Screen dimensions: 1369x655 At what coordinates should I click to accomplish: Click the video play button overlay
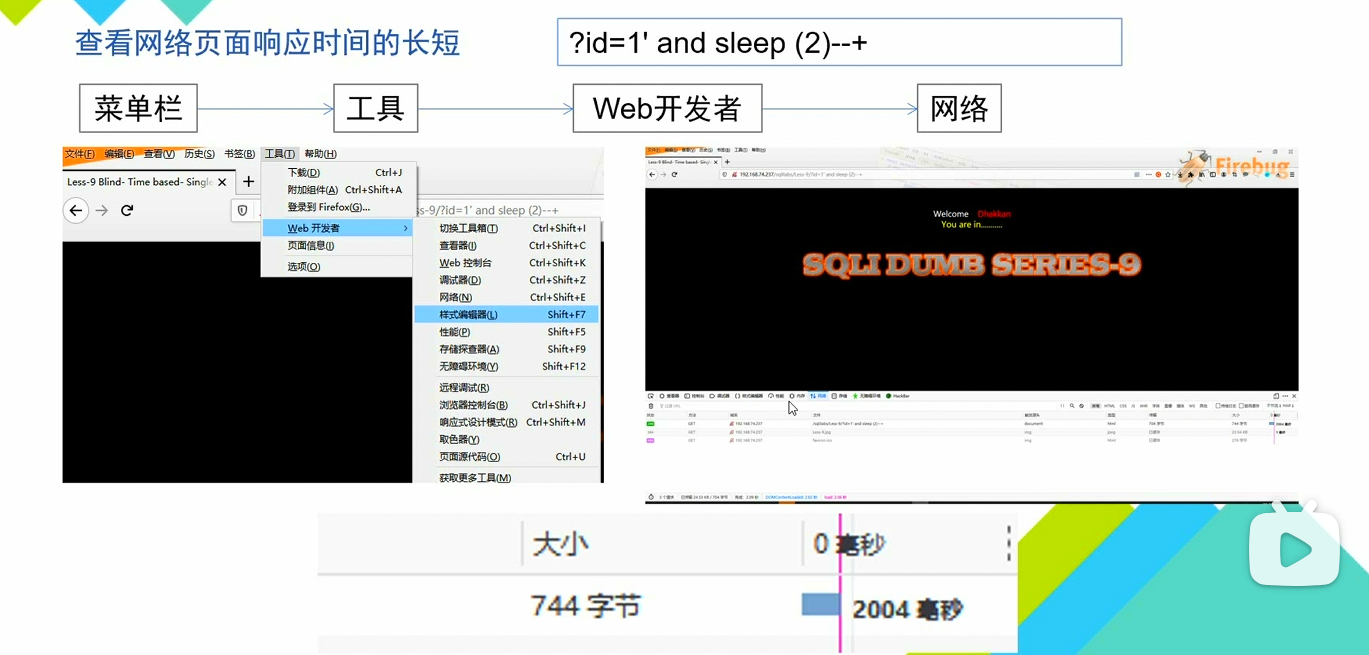point(1294,549)
